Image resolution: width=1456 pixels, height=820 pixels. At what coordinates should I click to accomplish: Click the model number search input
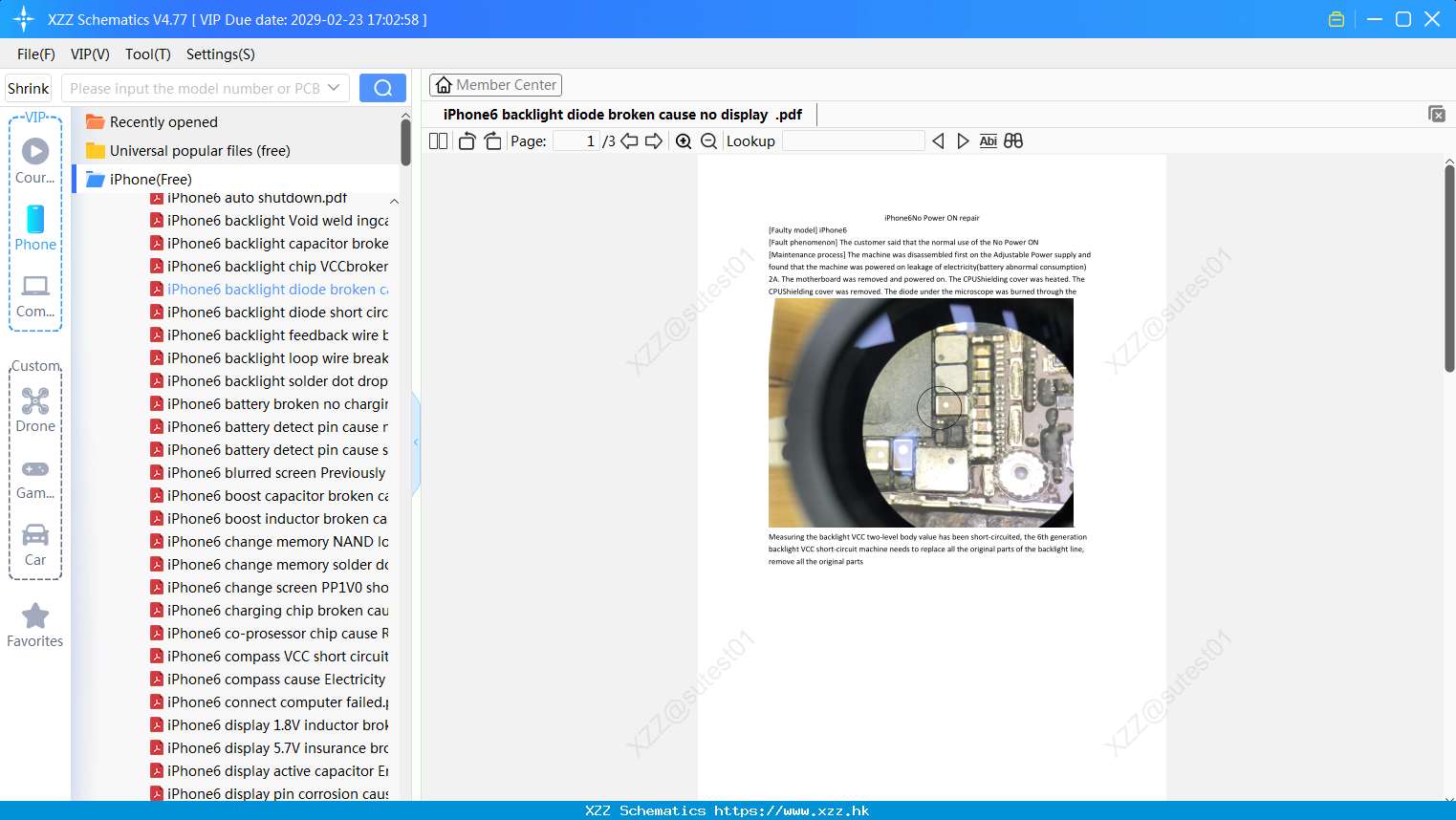(195, 88)
